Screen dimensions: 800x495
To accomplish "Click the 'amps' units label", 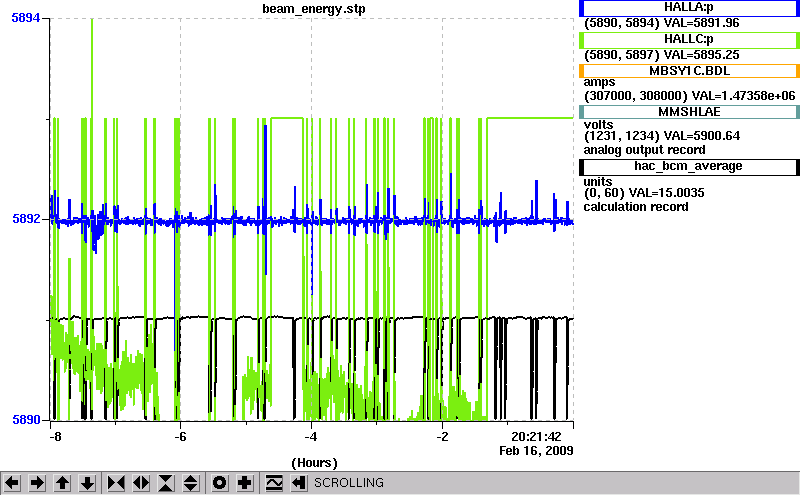I will (x=599, y=83).
